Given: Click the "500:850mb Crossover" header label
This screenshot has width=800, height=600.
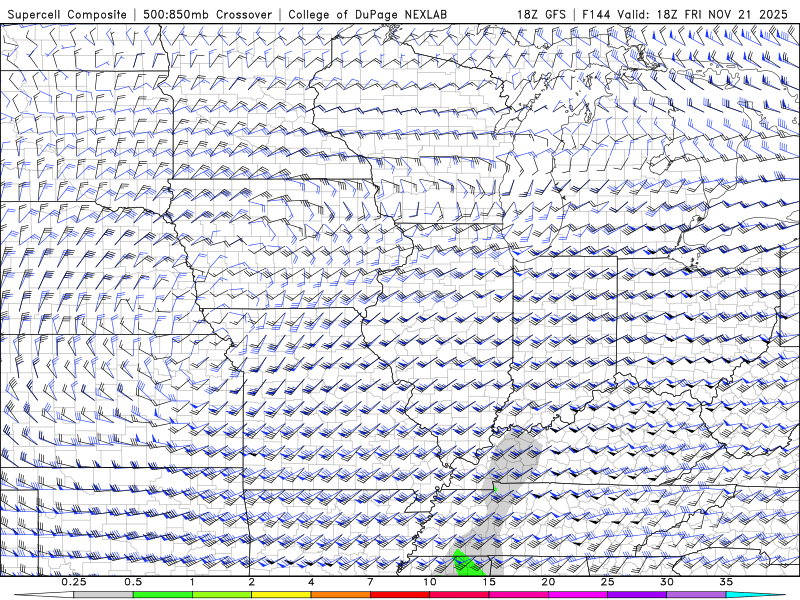Looking at the screenshot, I should coord(208,14).
